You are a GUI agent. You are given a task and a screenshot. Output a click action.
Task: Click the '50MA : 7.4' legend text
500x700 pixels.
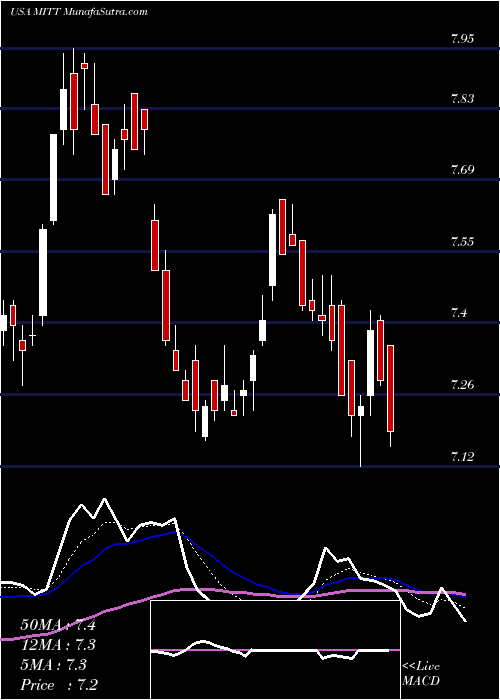[58, 625]
